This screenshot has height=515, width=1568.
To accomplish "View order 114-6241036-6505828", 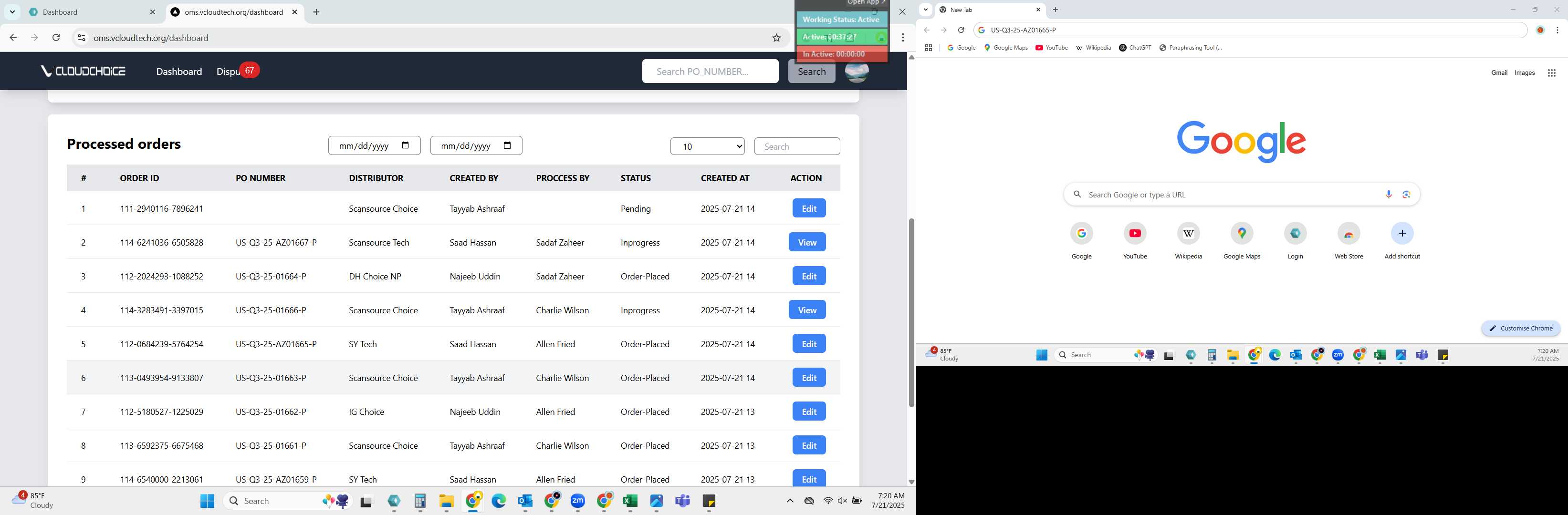I will pos(807,242).
